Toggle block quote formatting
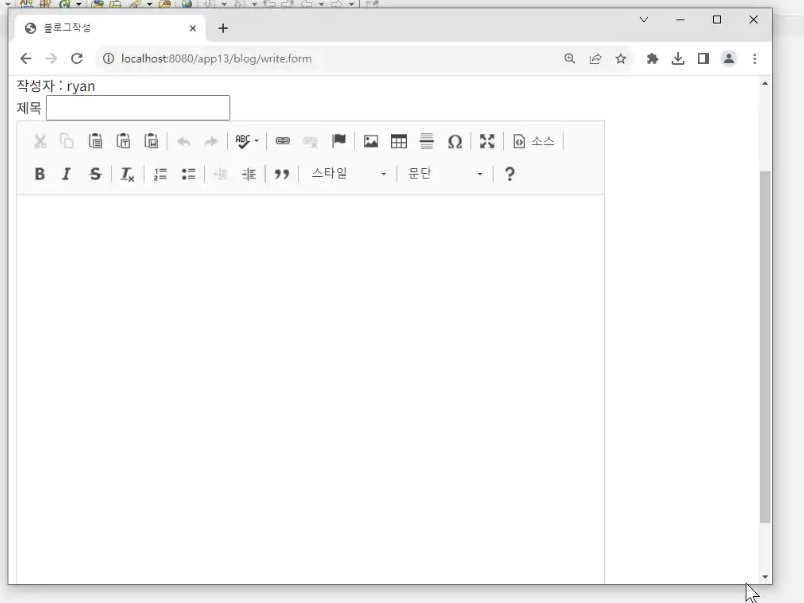 point(282,174)
